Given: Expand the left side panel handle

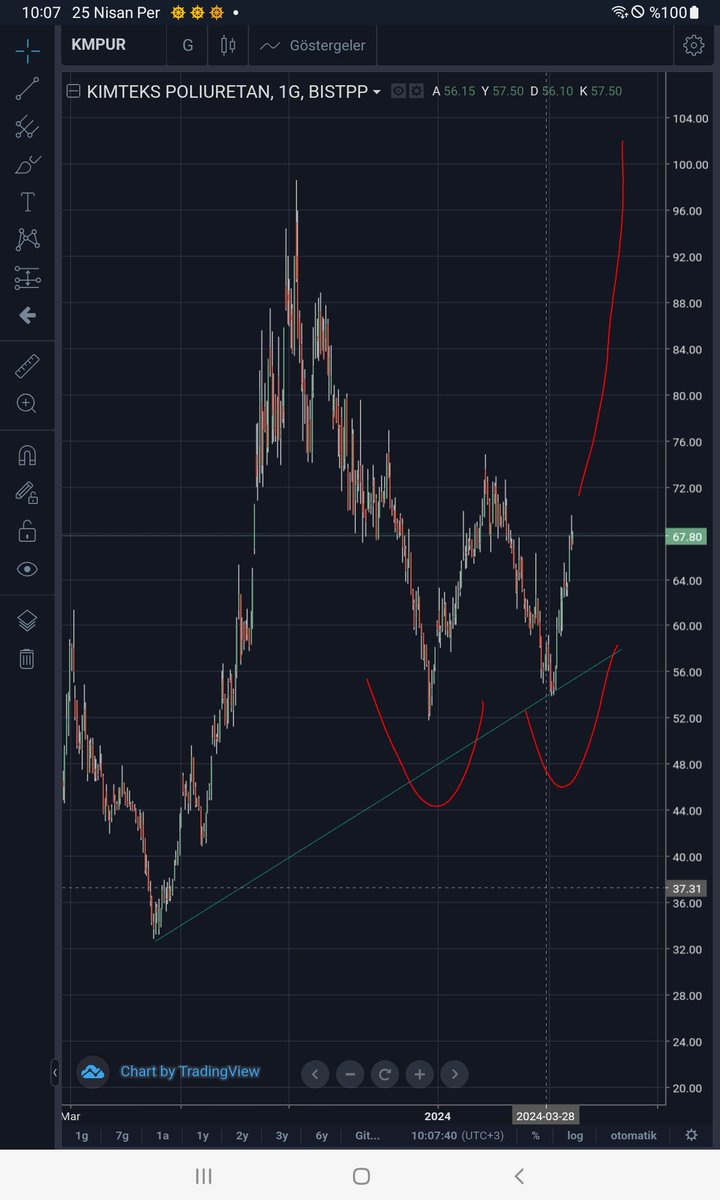Looking at the screenshot, I should pyautogui.click(x=55, y=1073).
